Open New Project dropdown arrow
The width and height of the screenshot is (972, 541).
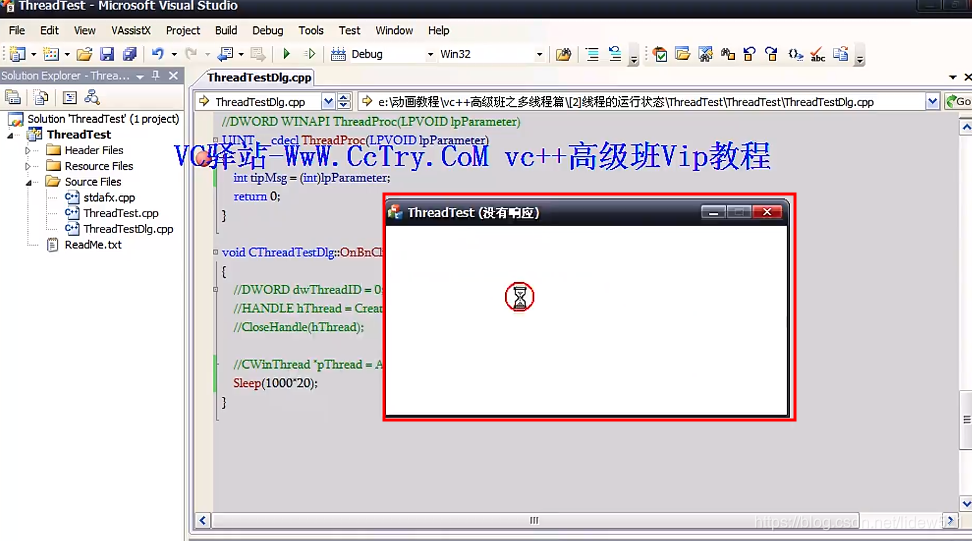point(33,55)
